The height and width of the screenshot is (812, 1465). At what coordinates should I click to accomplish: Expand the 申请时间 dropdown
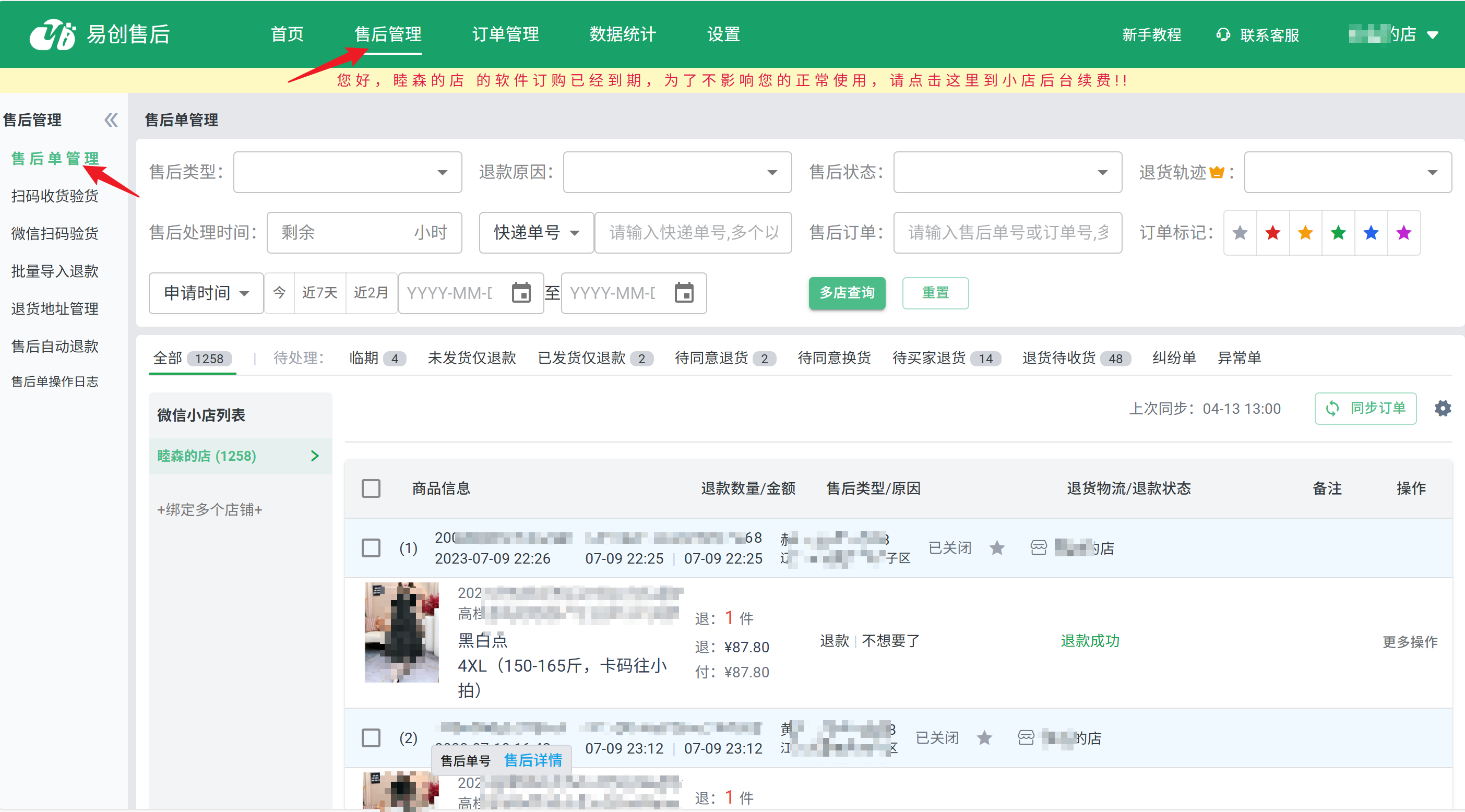(206, 293)
